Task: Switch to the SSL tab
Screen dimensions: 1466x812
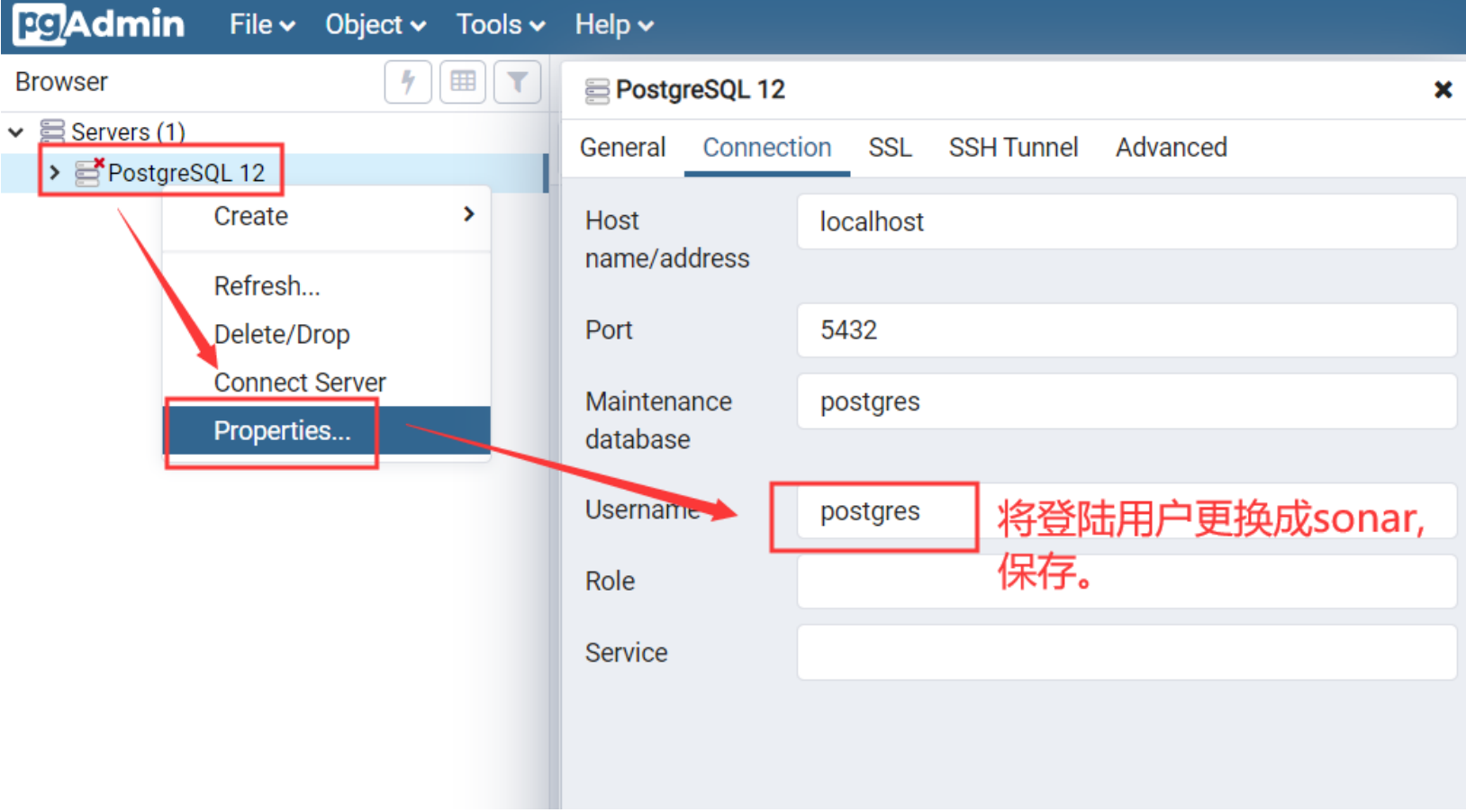Action: (890, 147)
